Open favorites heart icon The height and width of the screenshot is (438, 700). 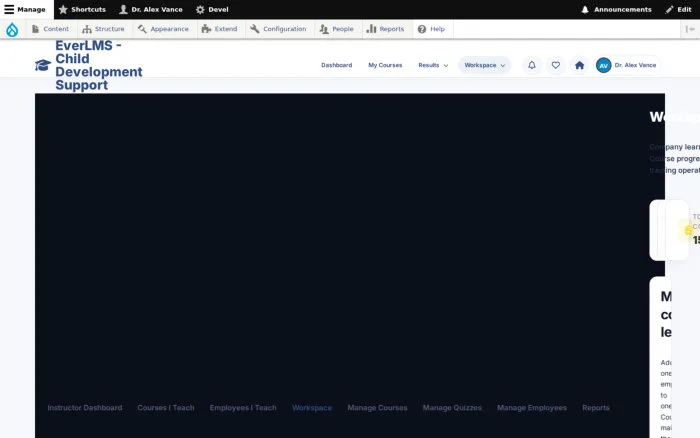[555, 65]
